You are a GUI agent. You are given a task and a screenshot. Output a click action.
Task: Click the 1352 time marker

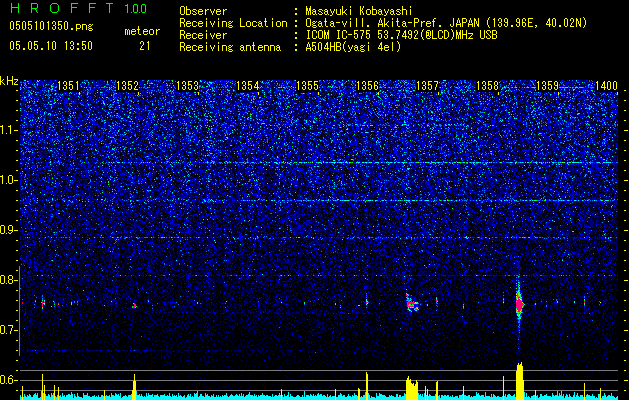pyautogui.click(x=128, y=85)
